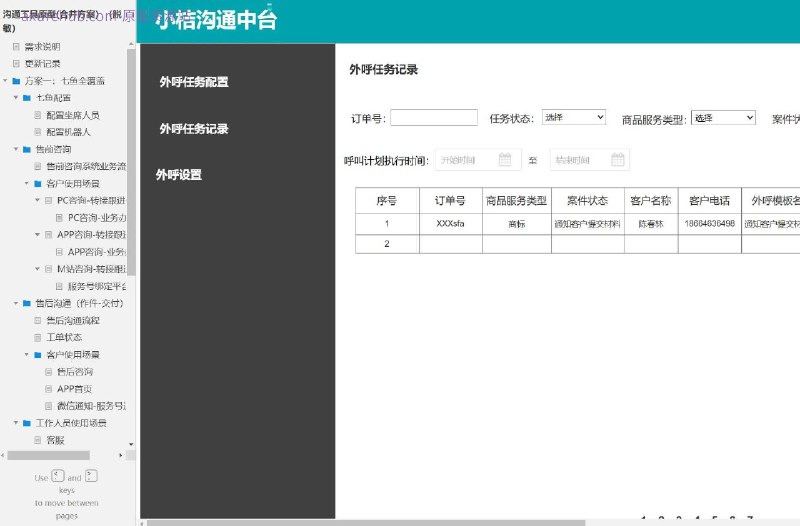This screenshot has width=800, height=526.
Task: Click the sidebar scroll-left arrow
Action: tap(3, 455)
